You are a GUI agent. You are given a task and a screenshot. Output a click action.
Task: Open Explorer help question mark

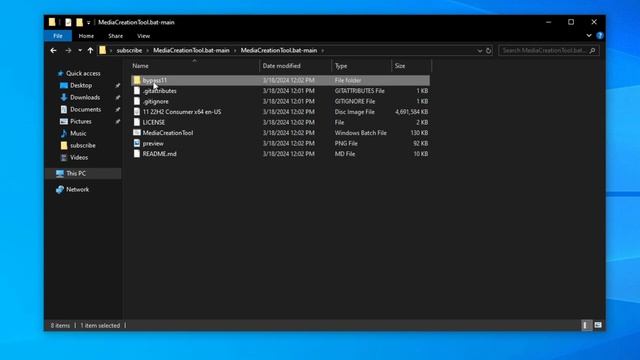600,36
